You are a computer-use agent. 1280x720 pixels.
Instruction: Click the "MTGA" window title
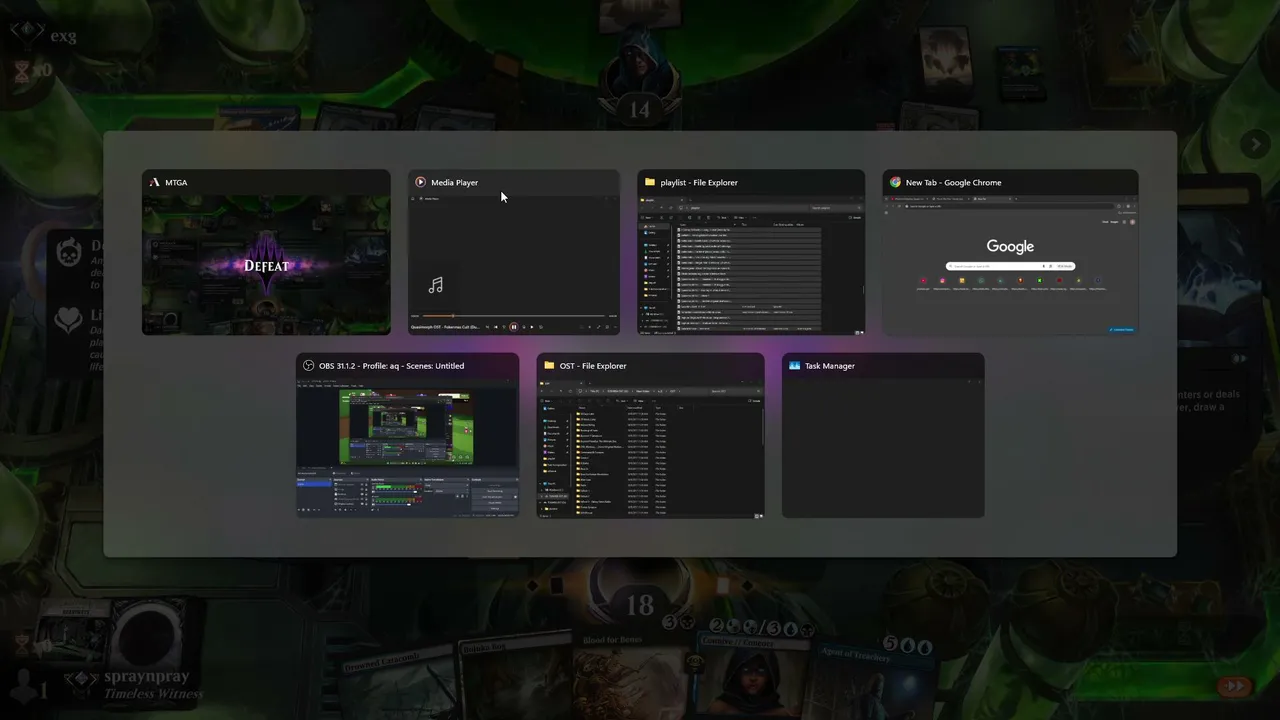(x=176, y=183)
